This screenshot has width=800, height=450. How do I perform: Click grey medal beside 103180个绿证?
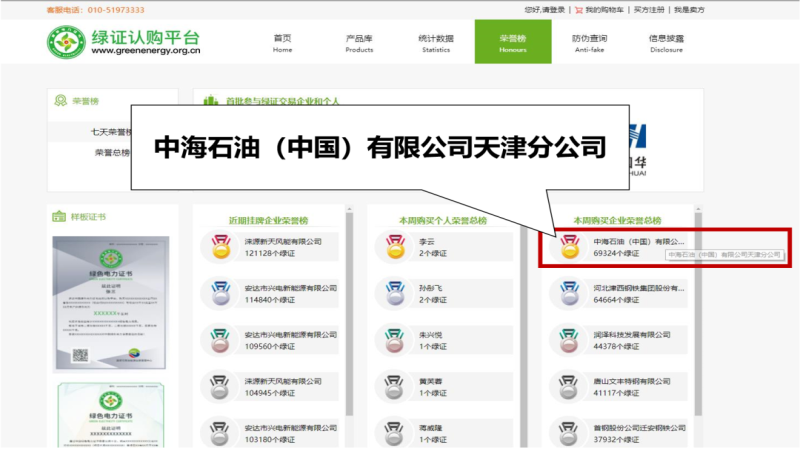point(219,433)
